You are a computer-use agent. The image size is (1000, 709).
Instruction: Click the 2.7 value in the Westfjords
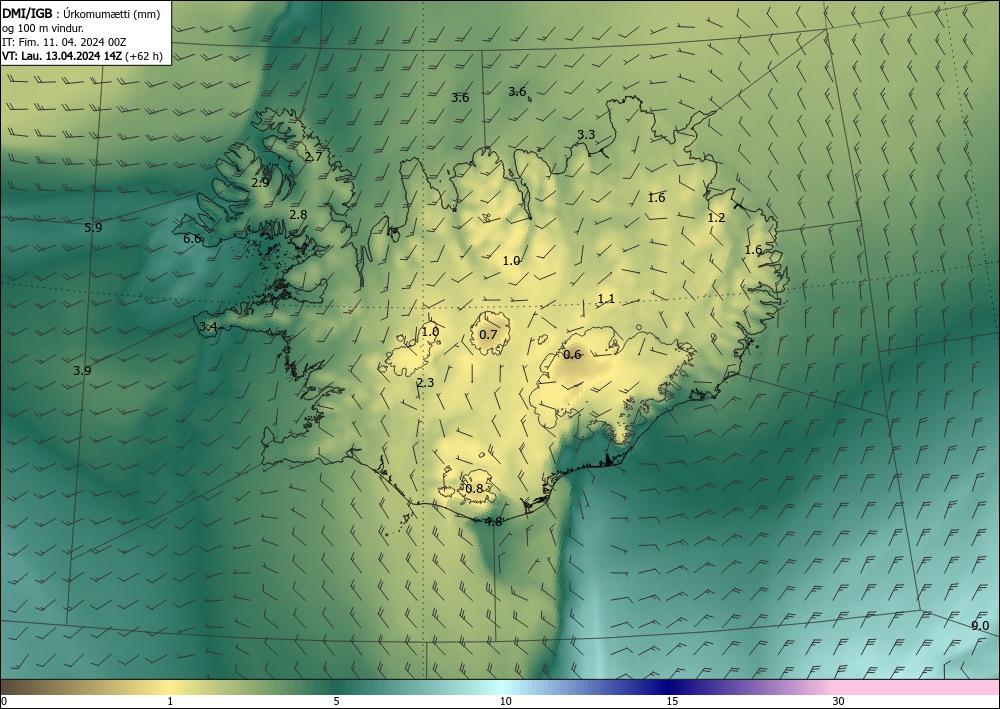[313, 156]
